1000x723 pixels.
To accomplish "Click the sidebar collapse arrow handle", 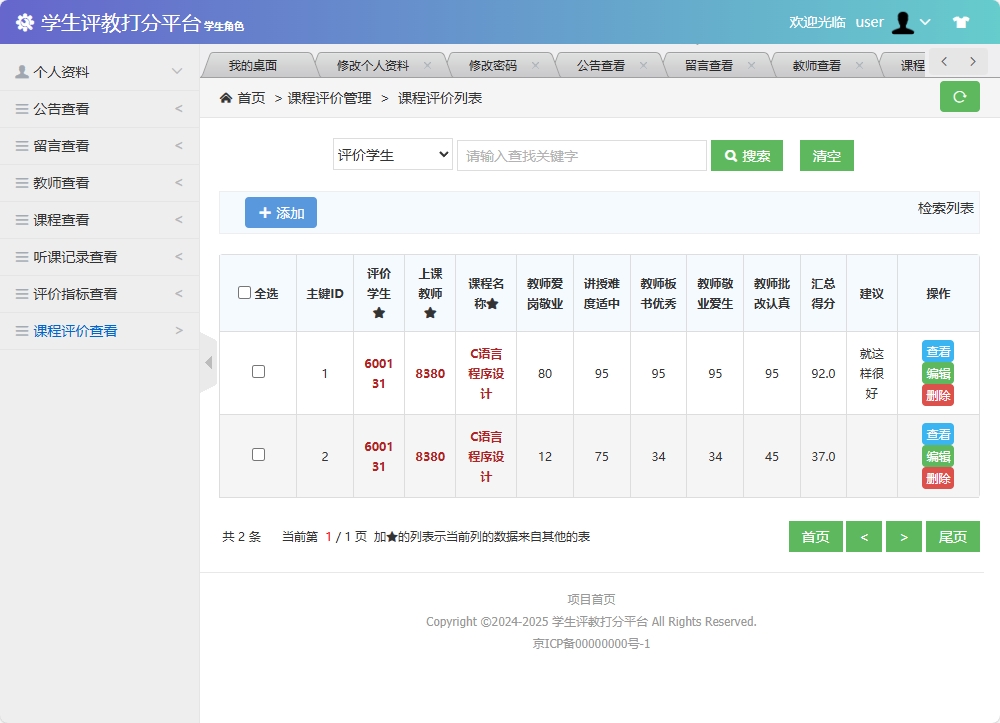I will point(207,362).
